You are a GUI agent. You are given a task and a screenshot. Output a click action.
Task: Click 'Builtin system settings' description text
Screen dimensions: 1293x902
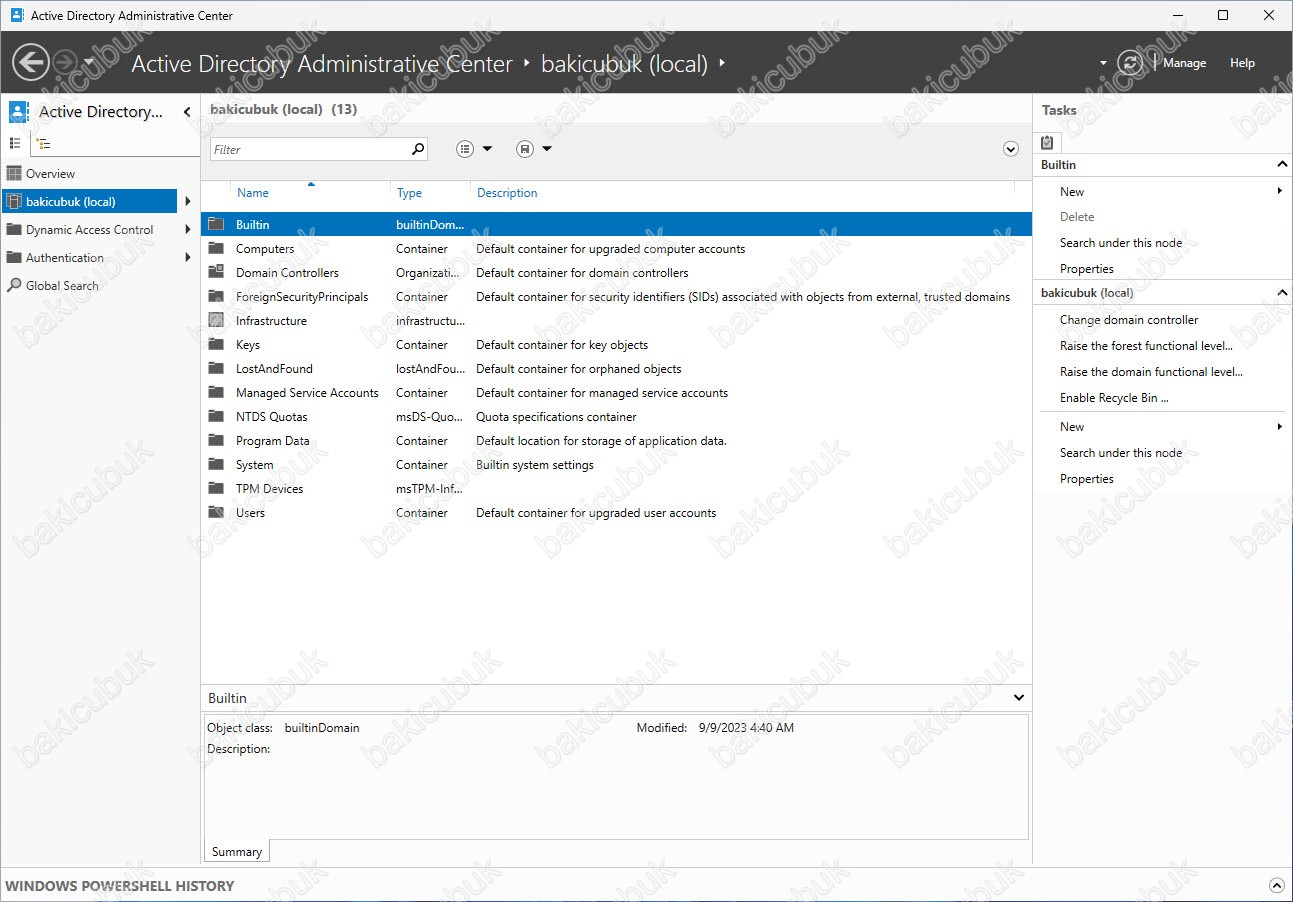click(x=535, y=465)
